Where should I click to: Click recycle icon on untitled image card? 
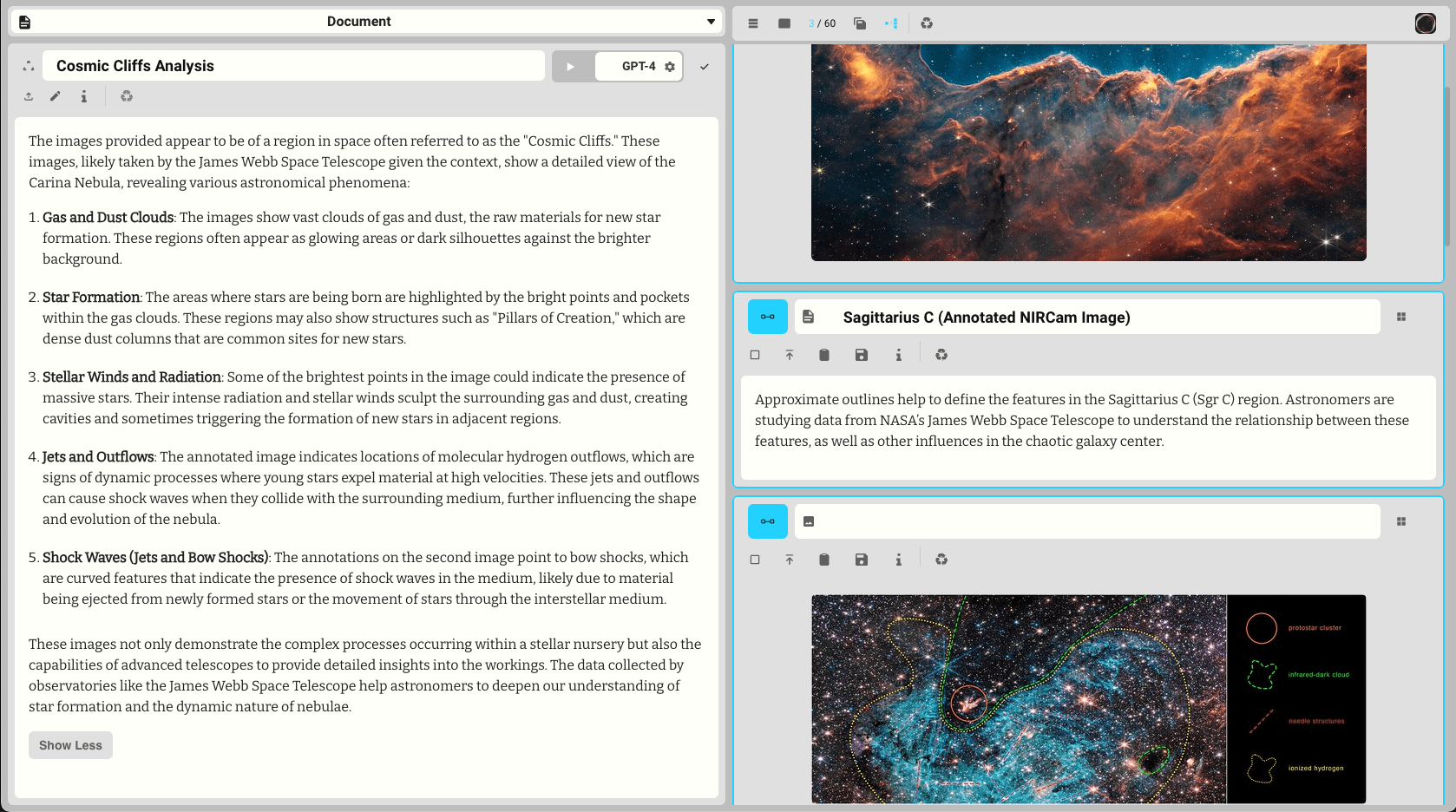click(x=941, y=560)
